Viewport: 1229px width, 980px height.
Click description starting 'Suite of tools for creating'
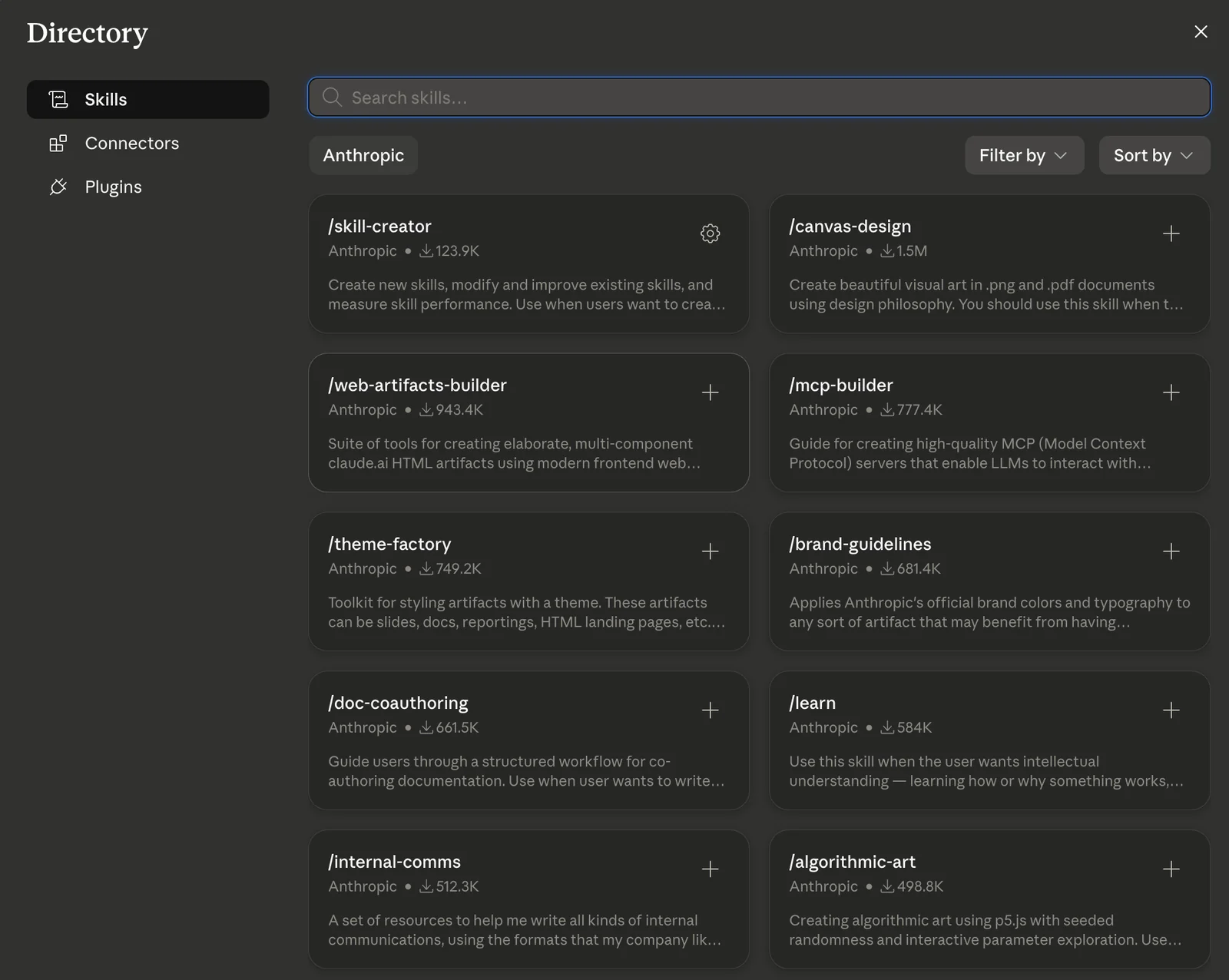(x=515, y=454)
